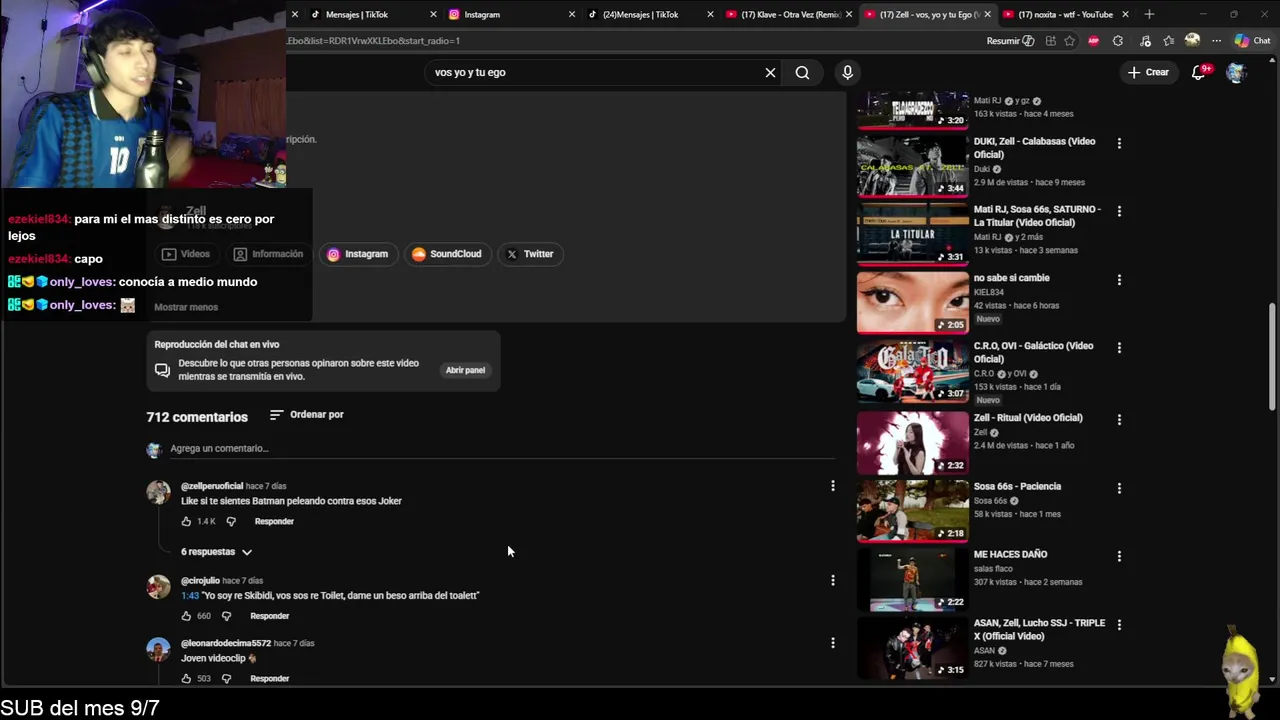Click the page vertical scrollbar thumb
Image resolution: width=1280 pixels, height=720 pixels.
[x=1272, y=355]
